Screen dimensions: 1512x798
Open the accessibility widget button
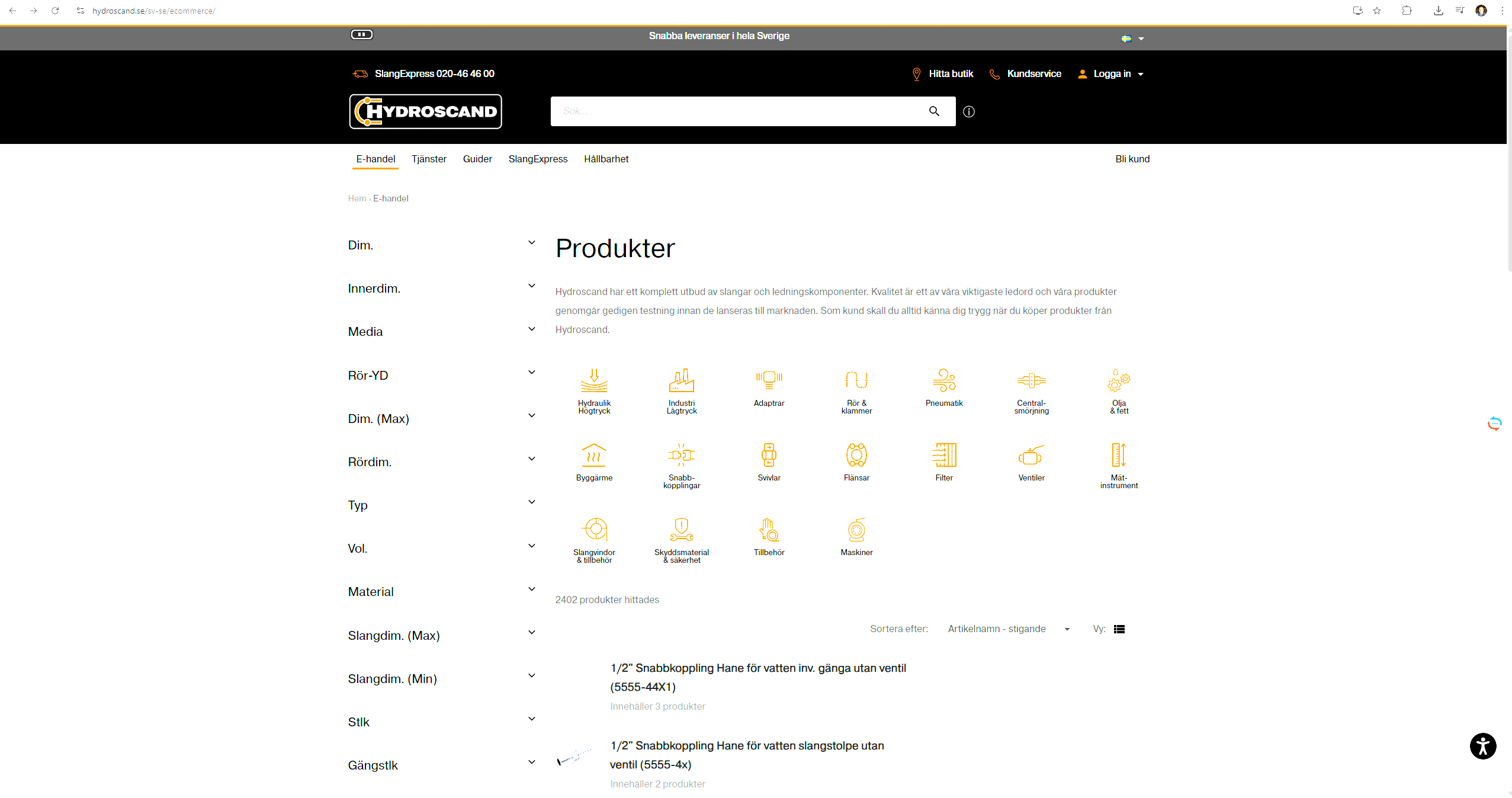[x=1482, y=746]
